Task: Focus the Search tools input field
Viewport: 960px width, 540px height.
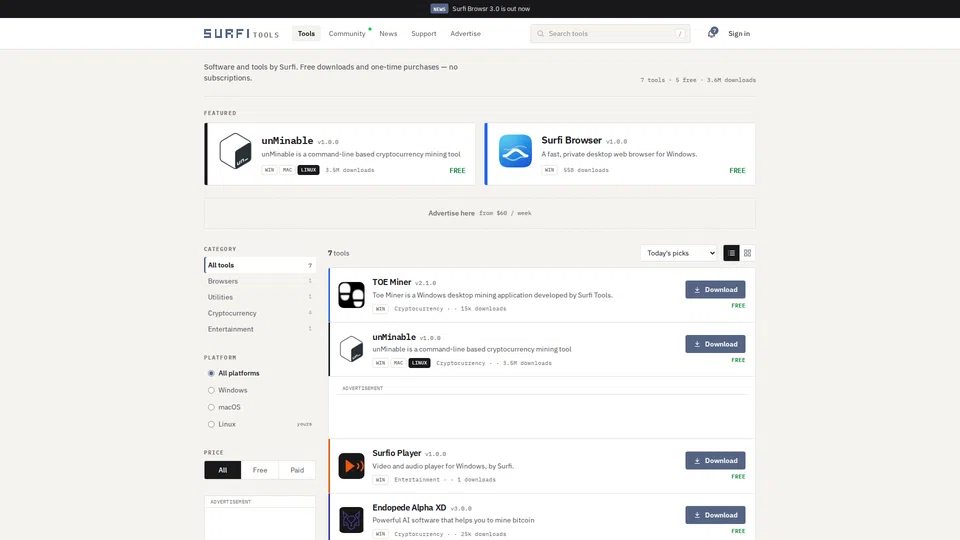Action: (610, 34)
